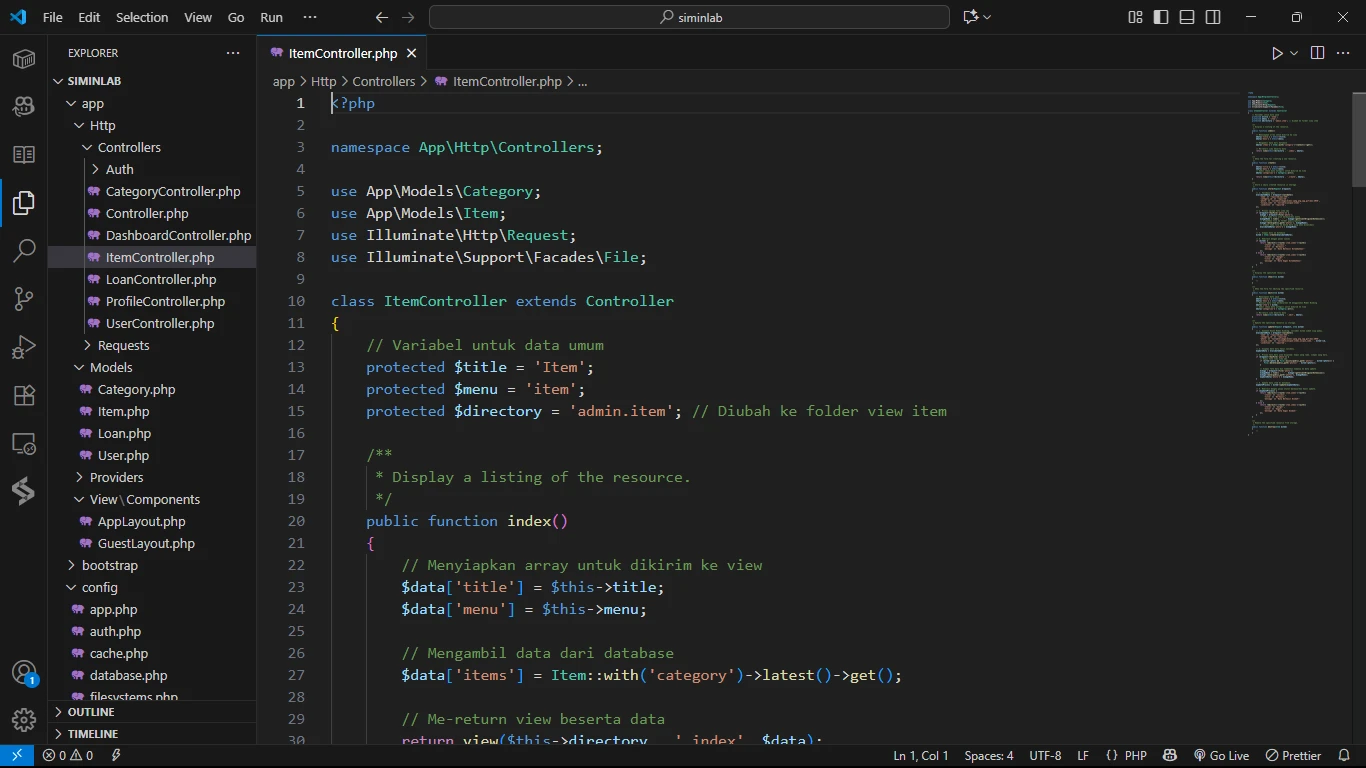Image resolution: width=1366 pixels, height=768 pixels.
Task: Close the ItemController.php tab
Action: [x=411, y=53]
